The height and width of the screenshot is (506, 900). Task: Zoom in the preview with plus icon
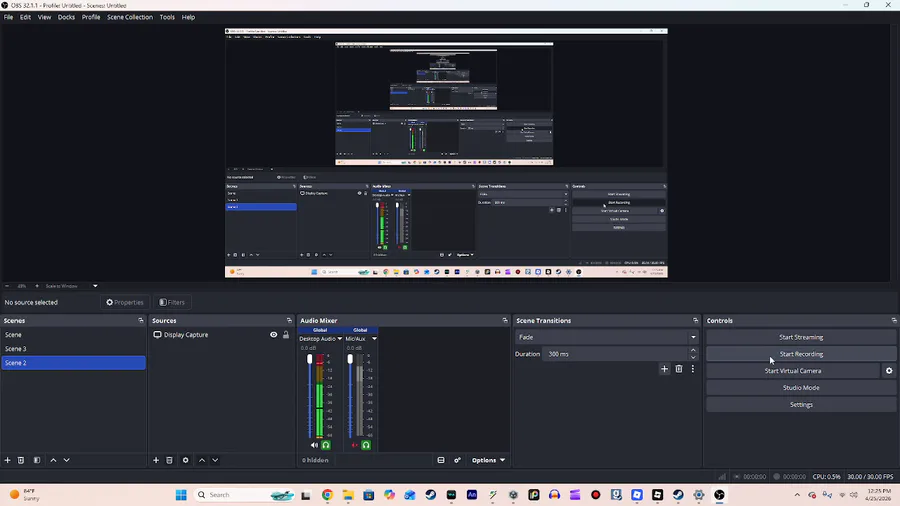(37, 286)
